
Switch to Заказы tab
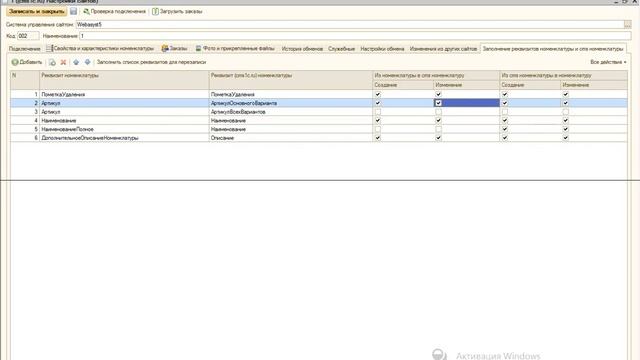[174, 49]
